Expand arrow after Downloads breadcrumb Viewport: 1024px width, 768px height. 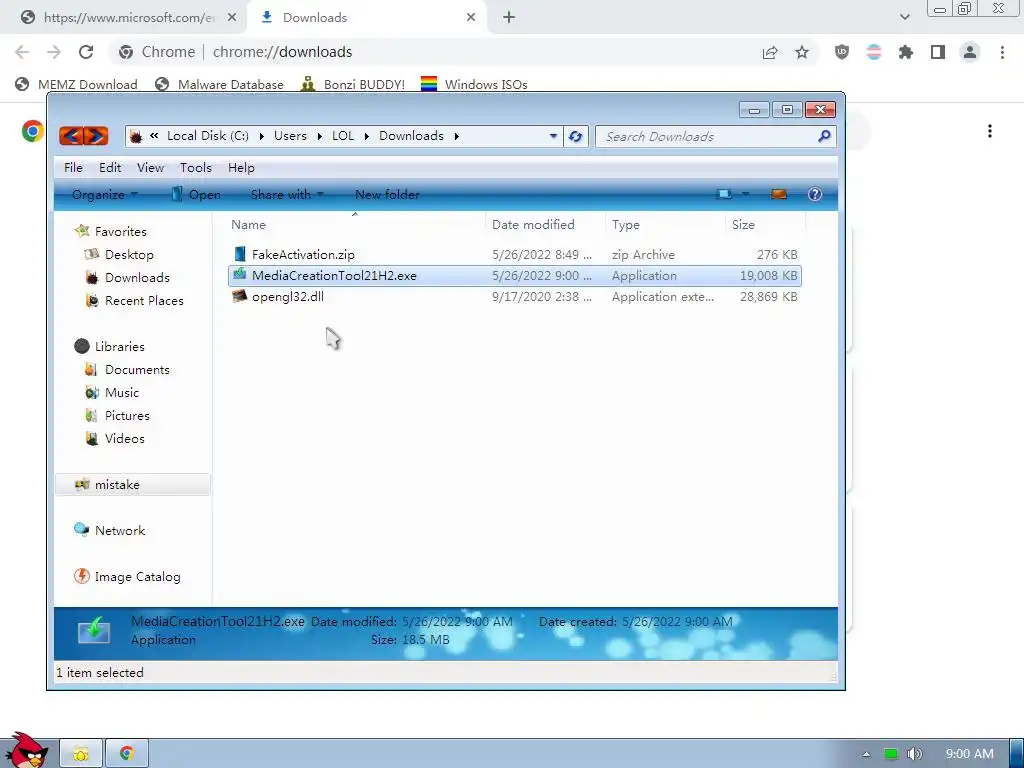pyautogui.click(x=456, y=136)
